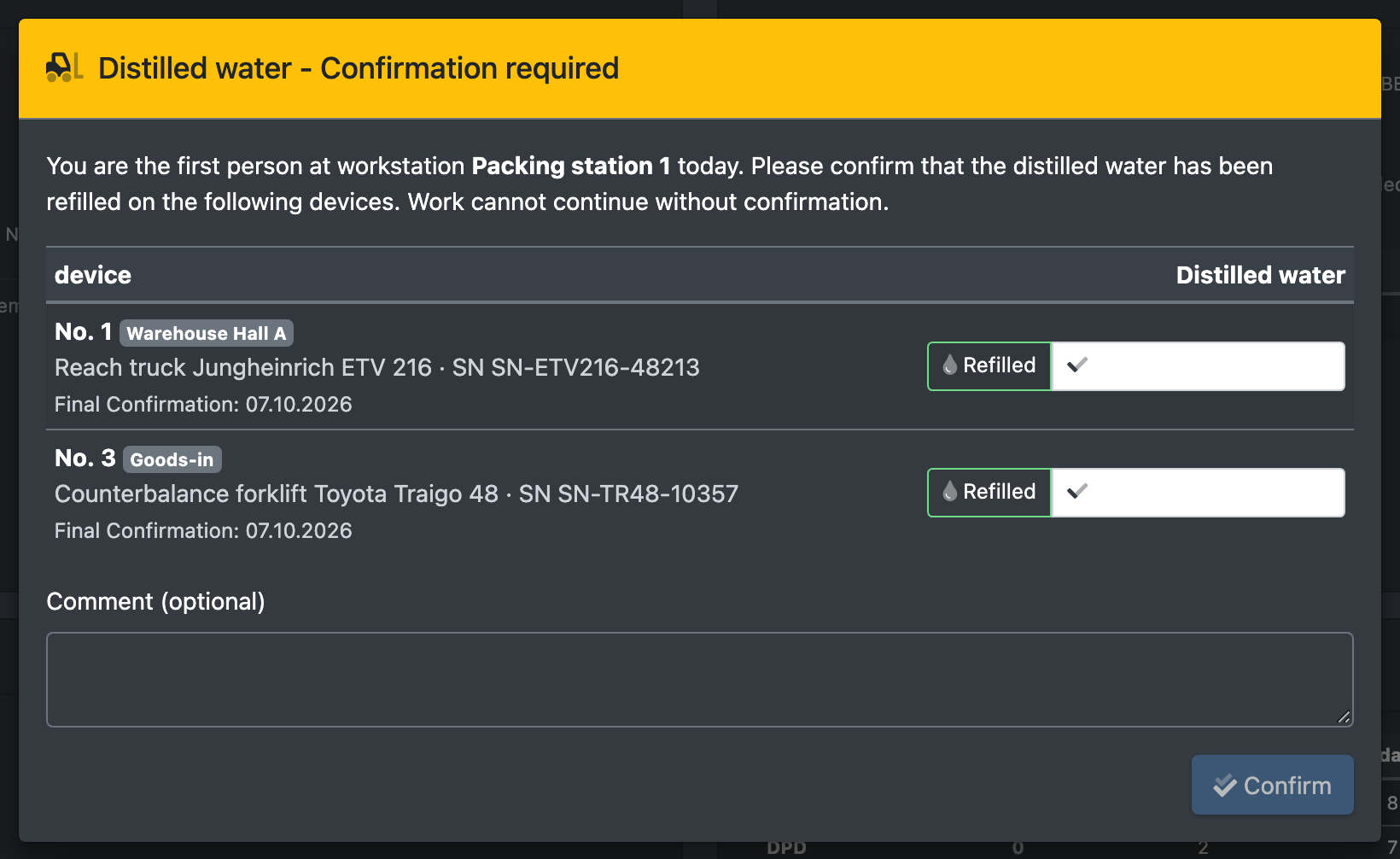1400x859 pixels.
Task: Click the Warehouse Hall A badge
Action: 207,333
